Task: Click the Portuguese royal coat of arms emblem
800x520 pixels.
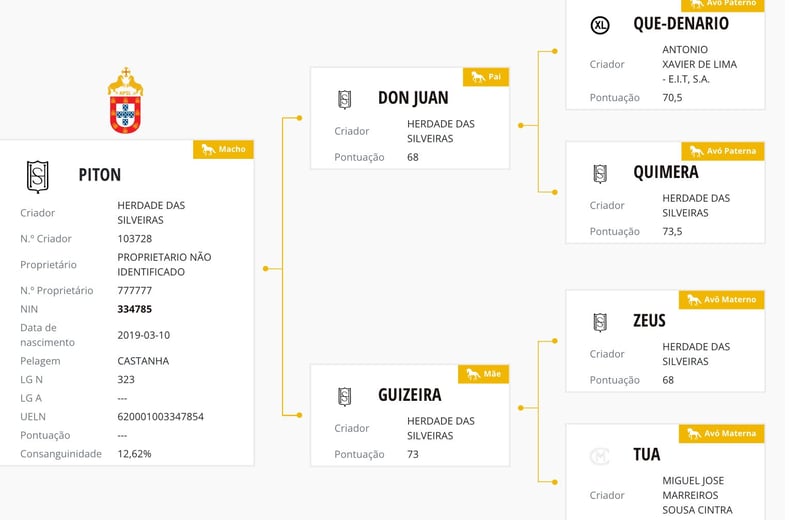Action: [x=125, y=101]
